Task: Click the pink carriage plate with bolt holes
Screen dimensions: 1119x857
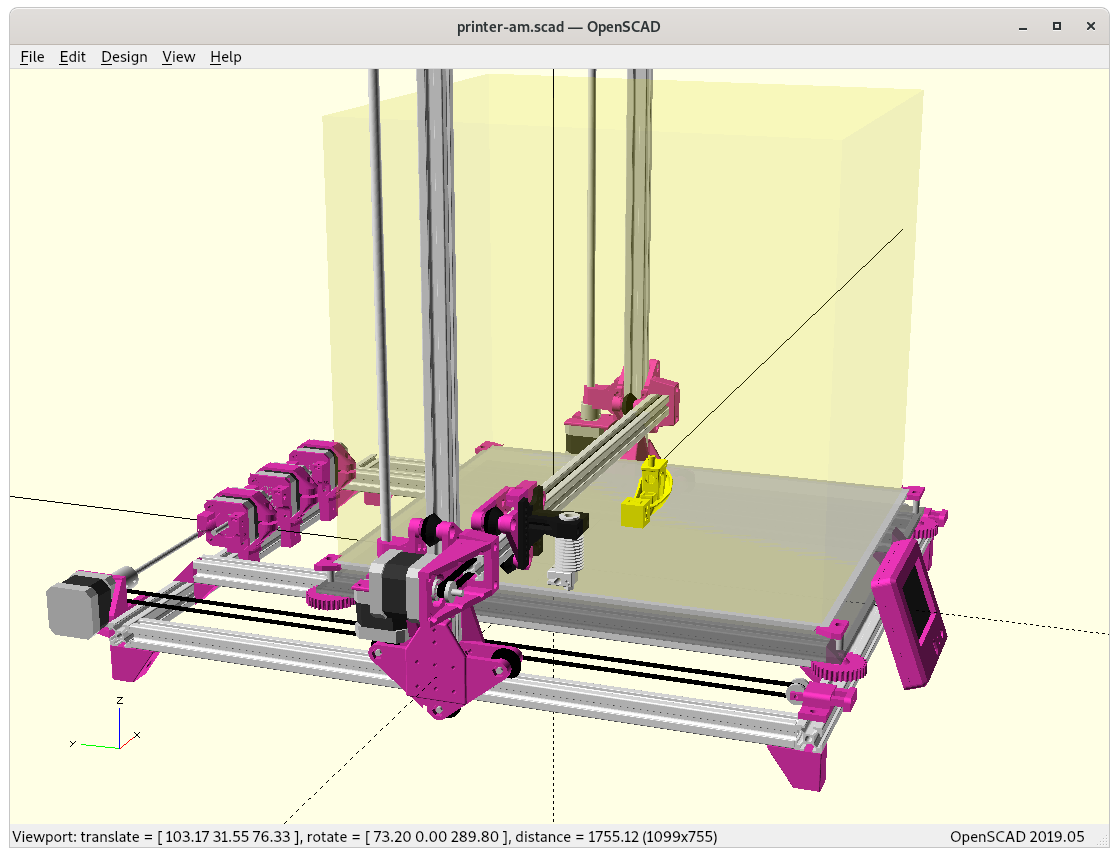Action: coord(428,670)
